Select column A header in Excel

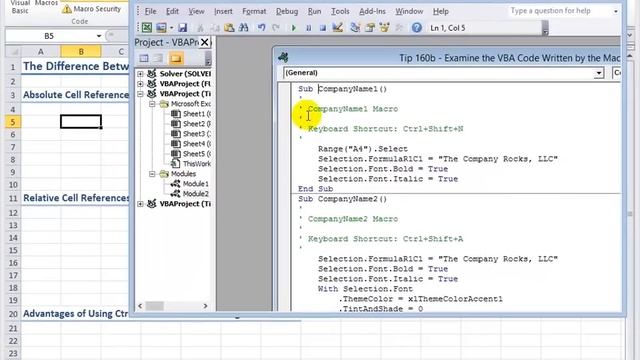40,52
